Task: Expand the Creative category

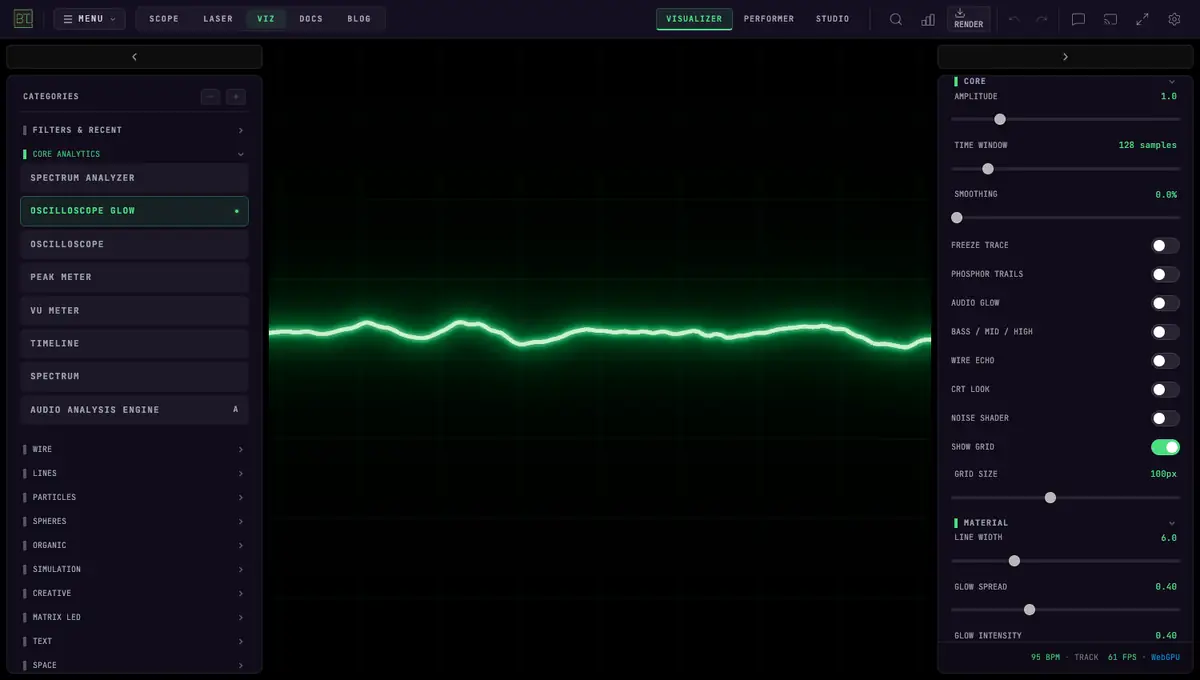Action: click(x=134, y=594)
